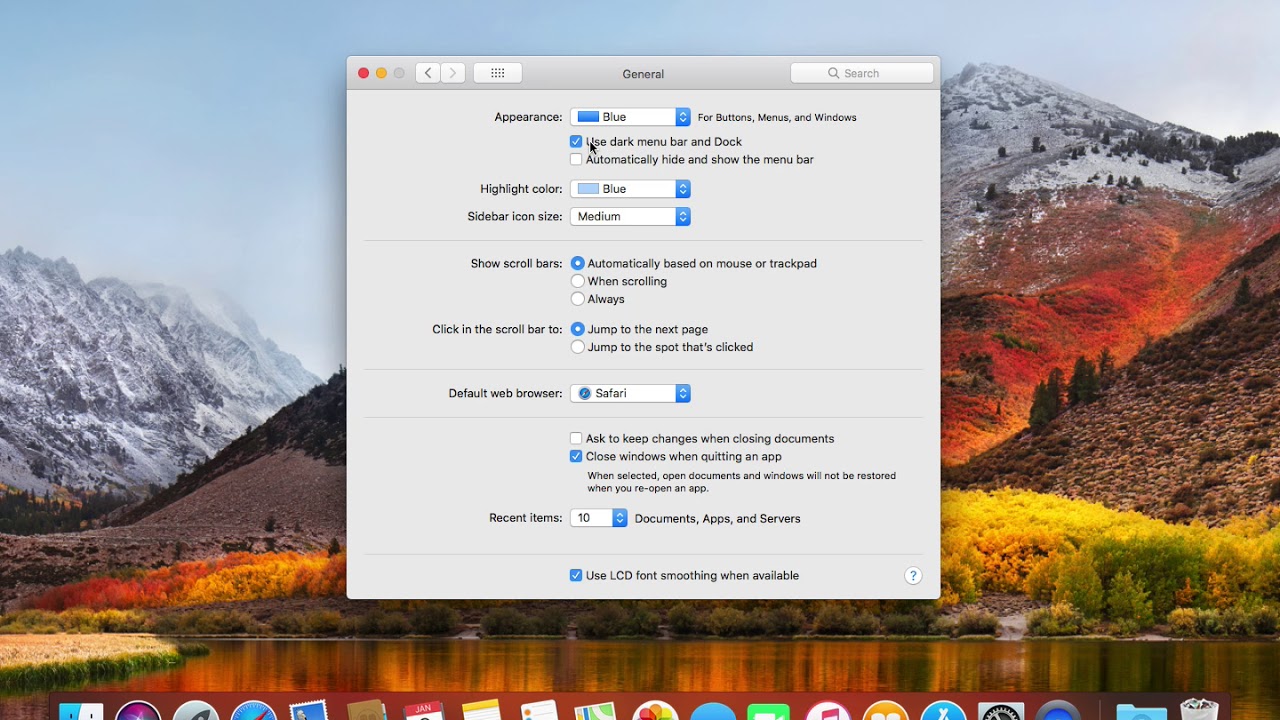
Task: Click the 'Click in the scroll bar to:' label
Action: (497, 329)
